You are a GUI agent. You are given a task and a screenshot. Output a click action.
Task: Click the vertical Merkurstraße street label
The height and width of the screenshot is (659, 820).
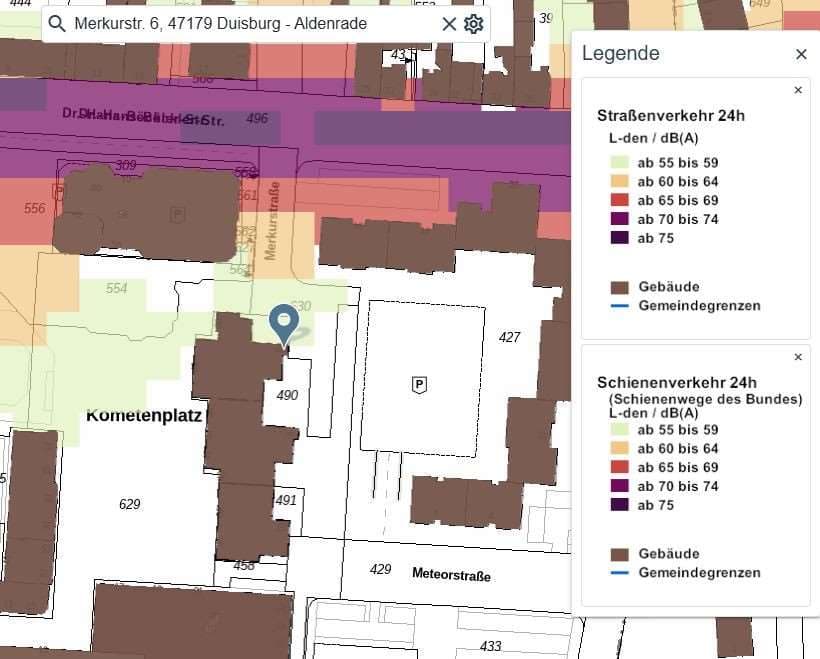(271, 221)
